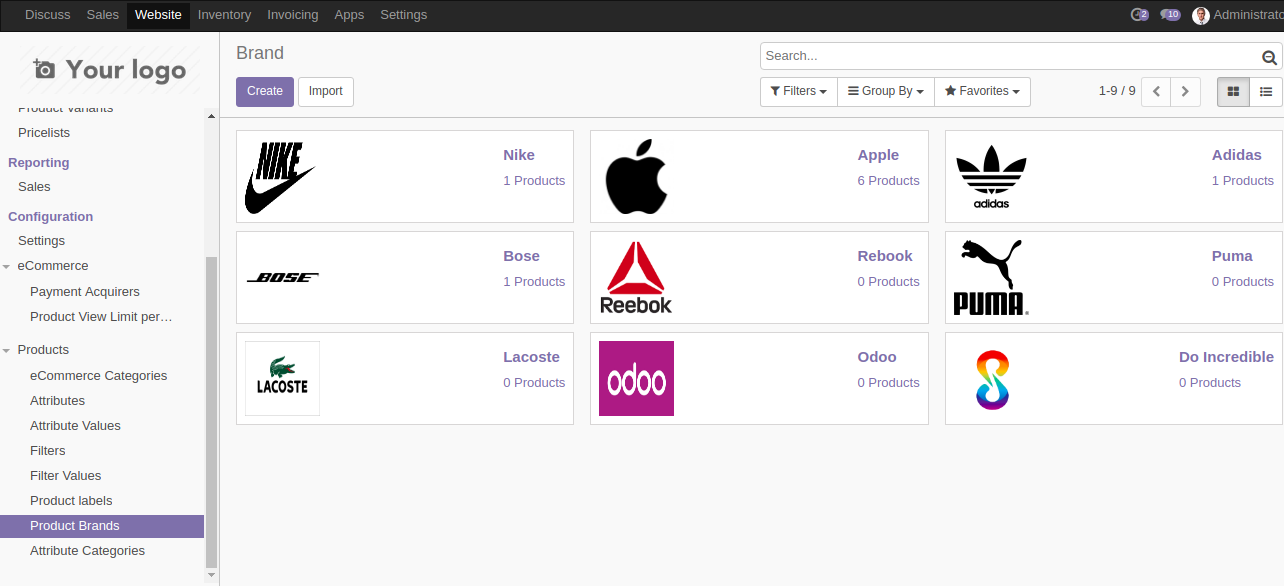The width and height of the screenshot is (1284, 586).
Task: Click the Do Incredible brand name
Action: pos(1226,357)
